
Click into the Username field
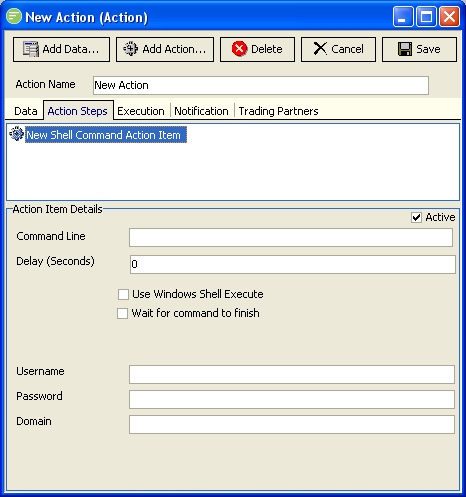[x=292, y=374]
